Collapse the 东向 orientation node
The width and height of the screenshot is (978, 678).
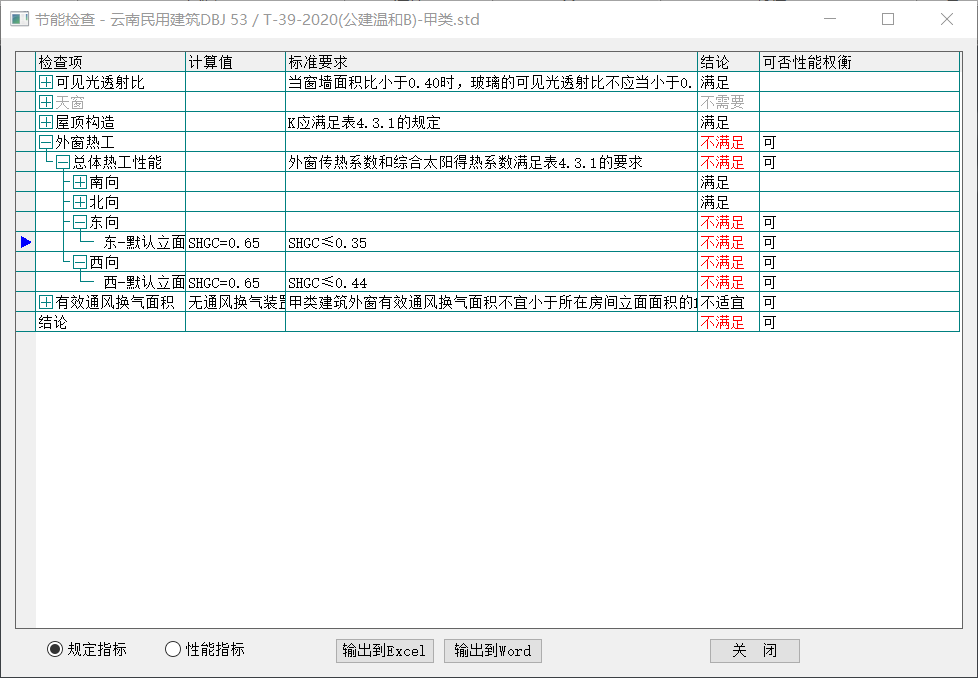(x=80, y=222)
